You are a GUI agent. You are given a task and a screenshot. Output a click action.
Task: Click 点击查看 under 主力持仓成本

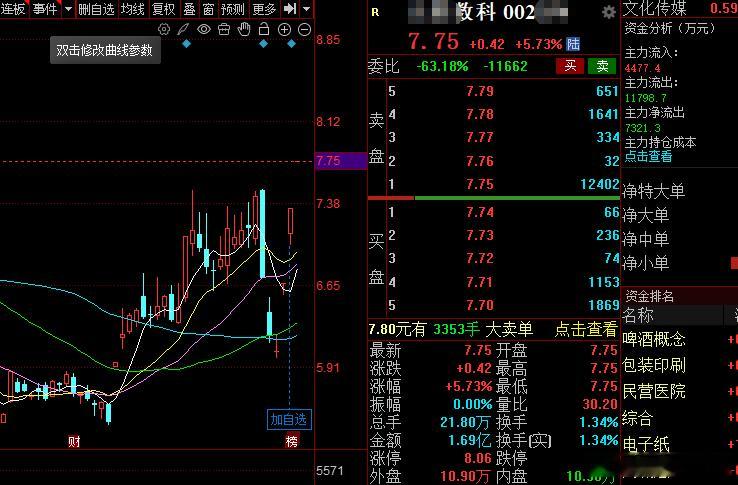tap(648, 156)
